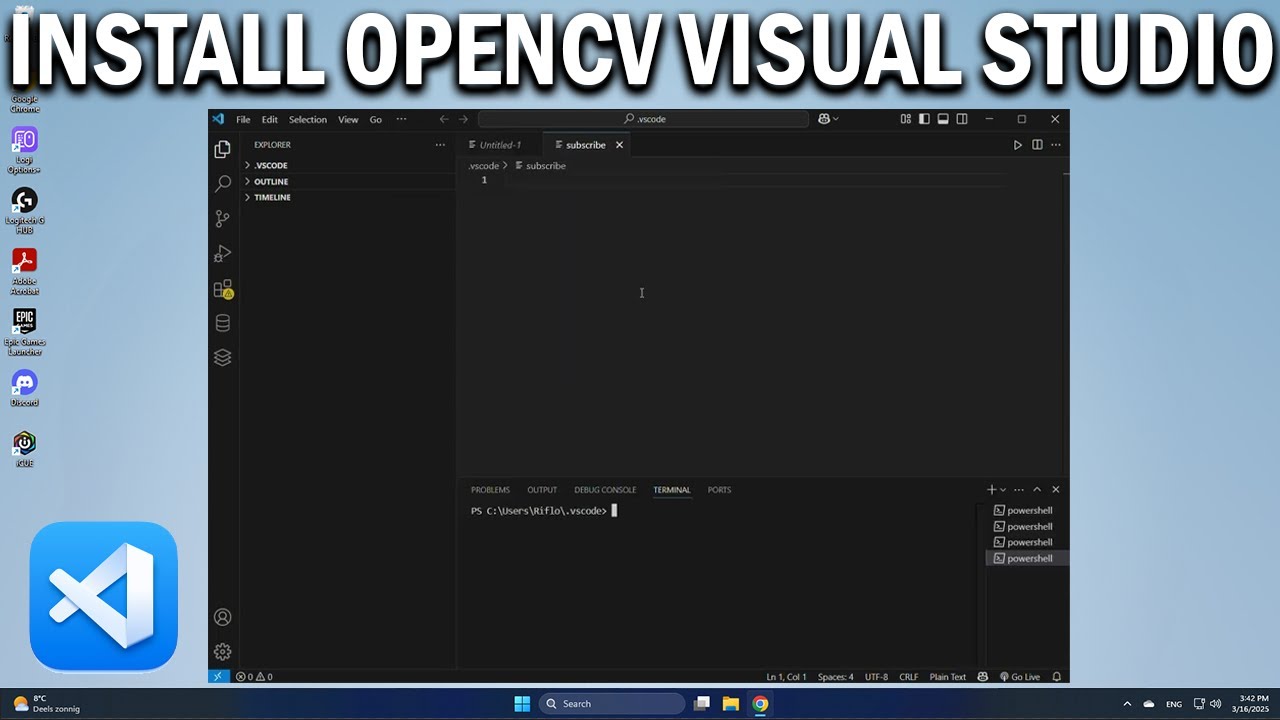This screenshot has width=1280, height=720.
Task: Open the Source Control view
Action: (x=222, y=219)
